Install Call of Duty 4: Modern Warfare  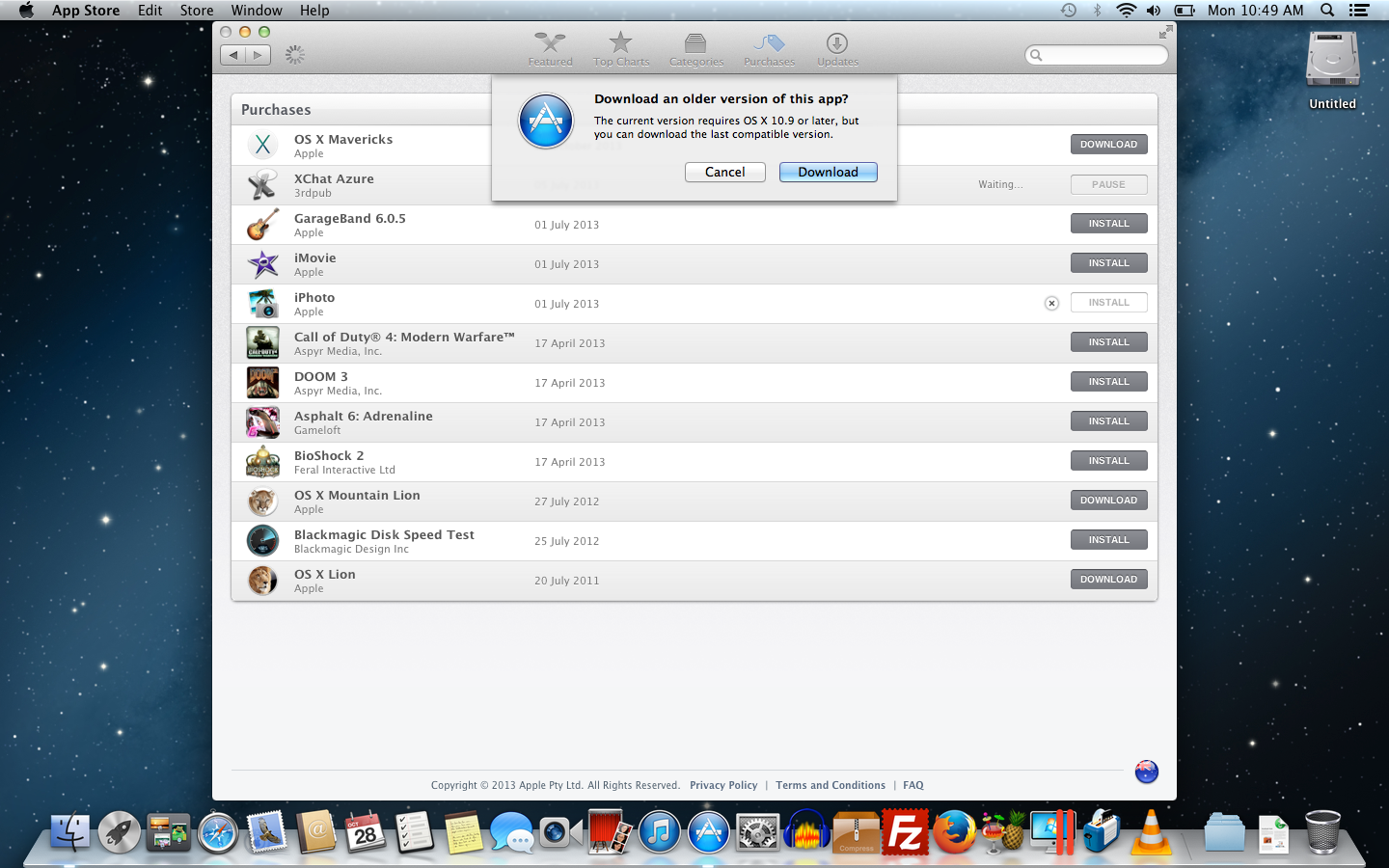[x=1108, y=342]
